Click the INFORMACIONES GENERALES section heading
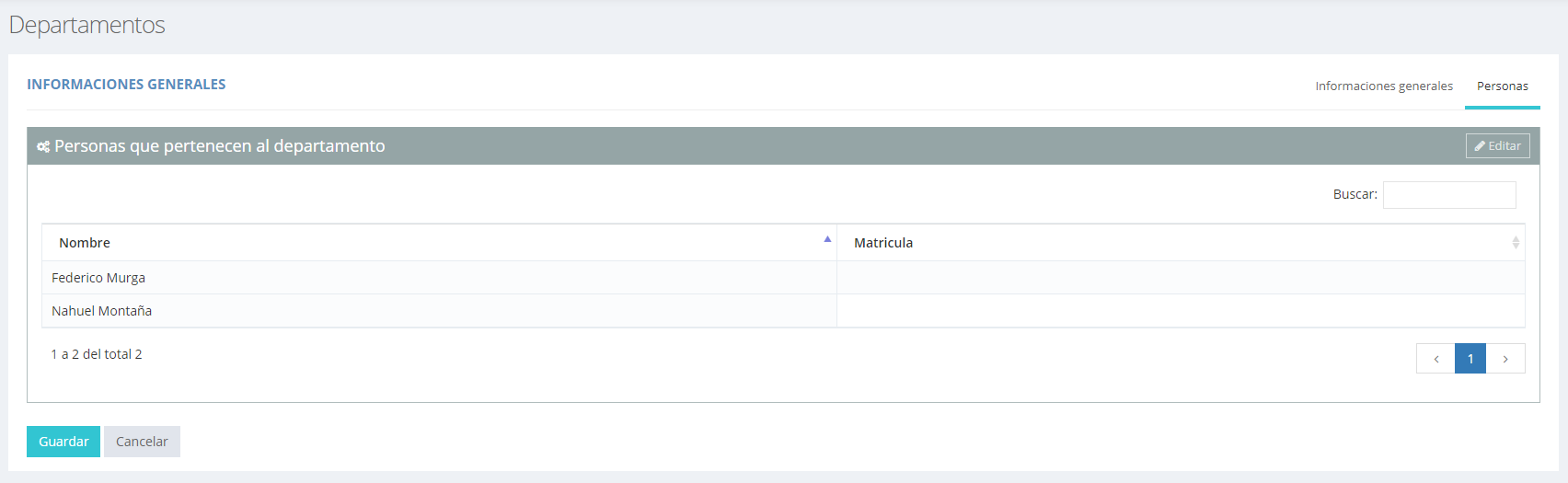Image resolution: width=1568 pixels, height=483 pixels. tap(126, 85)
